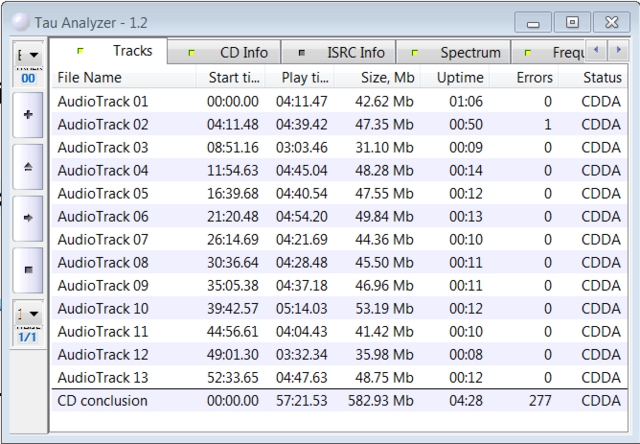Screen dimensions: 640x444
Task: Switch to the CD Info tab
Action: pos(232,52)
